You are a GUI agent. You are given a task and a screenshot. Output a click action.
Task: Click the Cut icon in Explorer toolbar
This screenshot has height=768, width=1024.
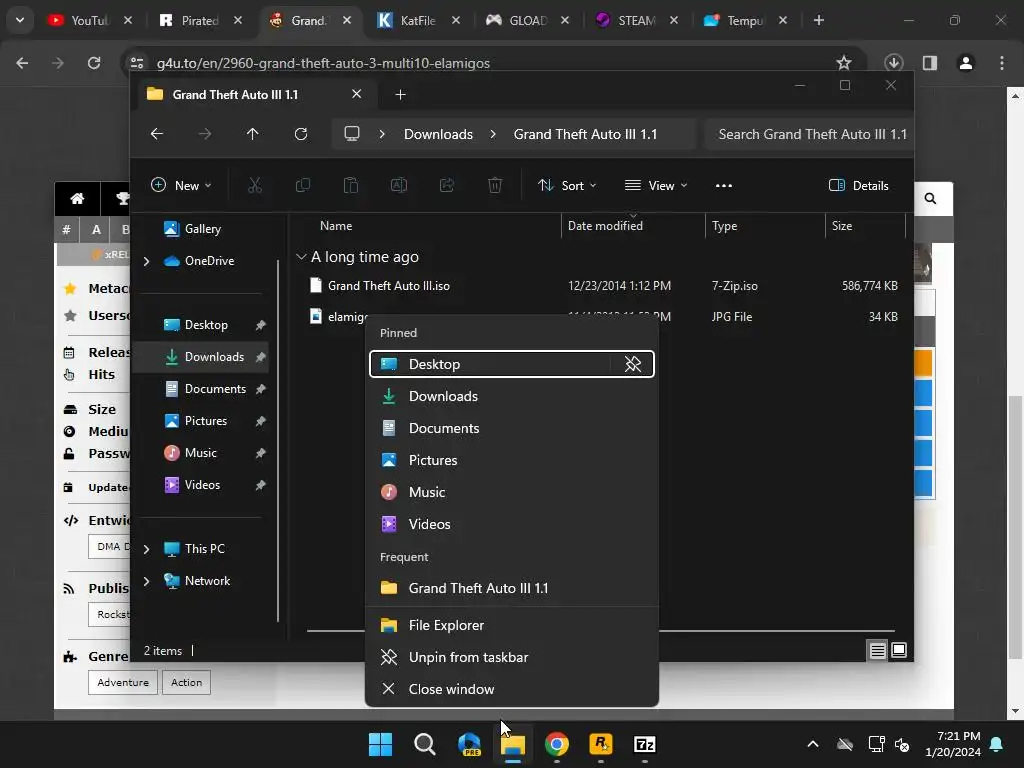click(255, 185)
